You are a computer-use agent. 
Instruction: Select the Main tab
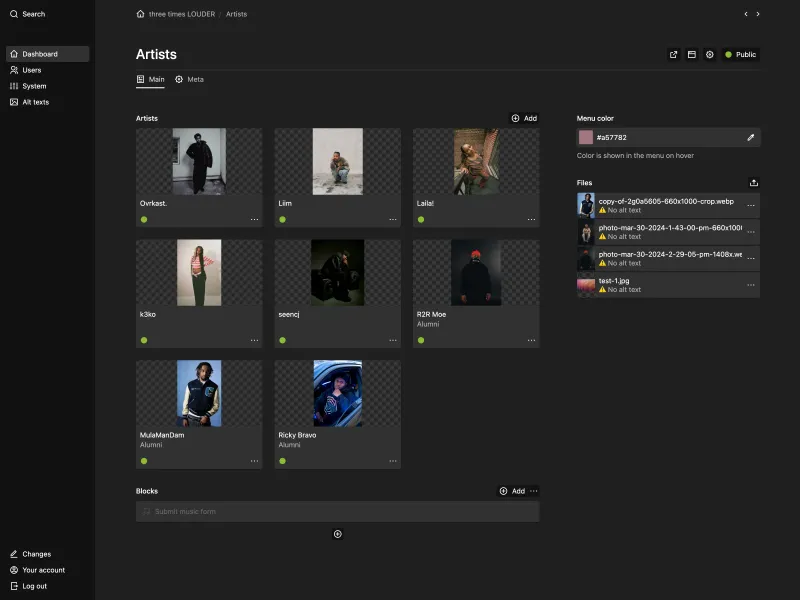[x=153, y=79]
